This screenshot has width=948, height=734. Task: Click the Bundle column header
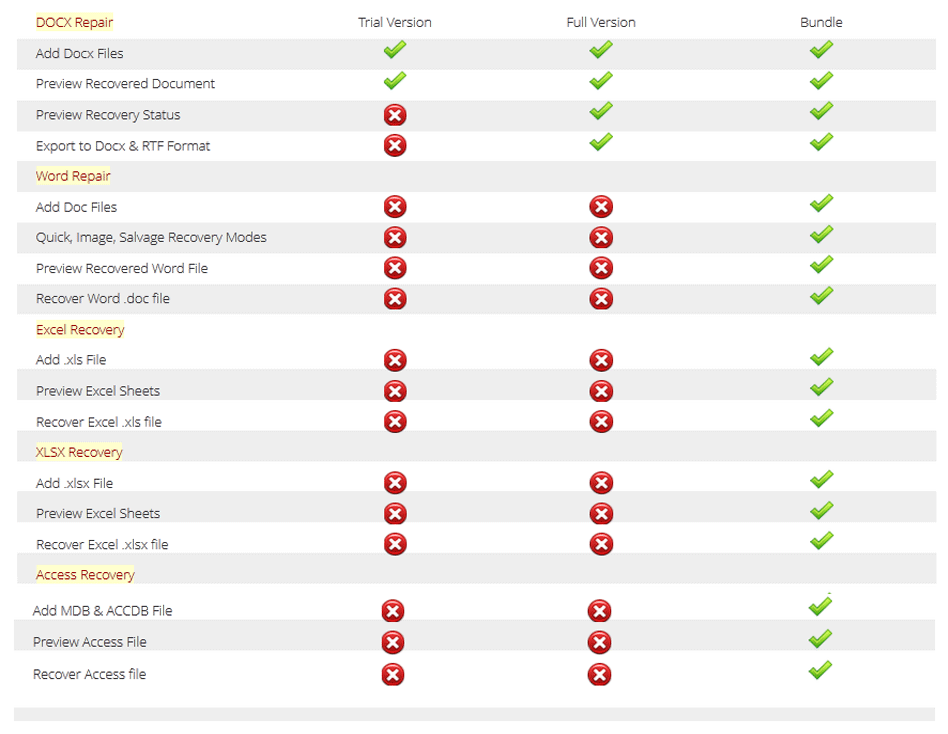coord(821,22)
